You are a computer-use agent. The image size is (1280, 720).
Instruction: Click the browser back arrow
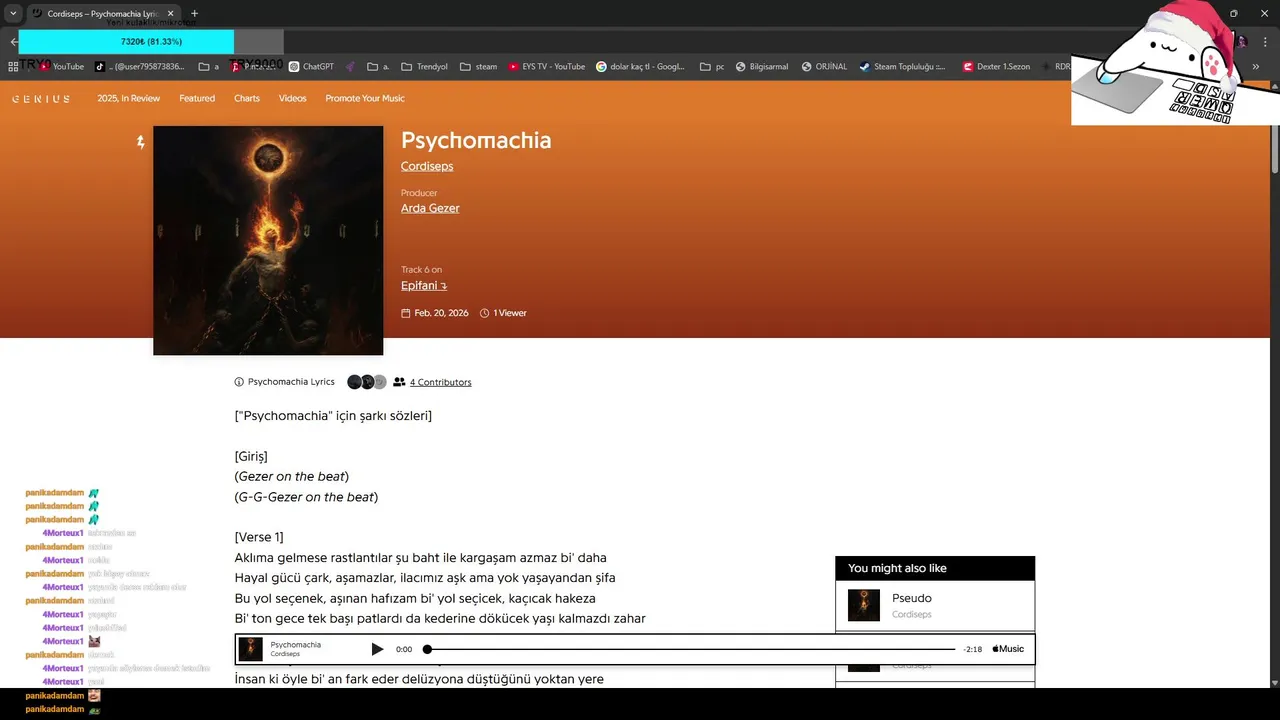coord(13,41)
